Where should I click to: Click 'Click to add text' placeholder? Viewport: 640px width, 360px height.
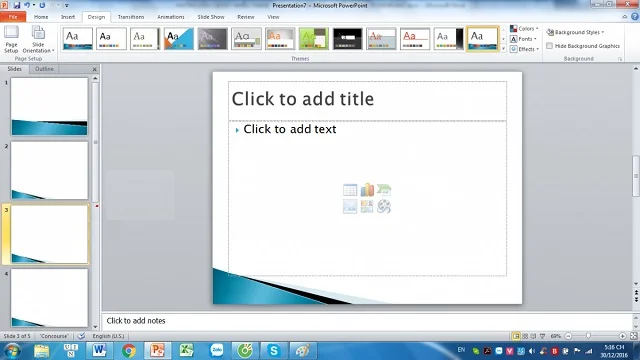(x=289, y=129)
